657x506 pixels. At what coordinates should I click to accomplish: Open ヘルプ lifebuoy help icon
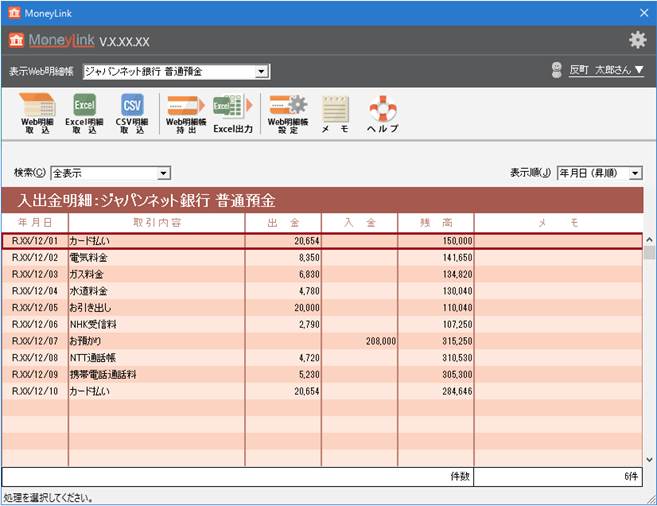(383, 113)
